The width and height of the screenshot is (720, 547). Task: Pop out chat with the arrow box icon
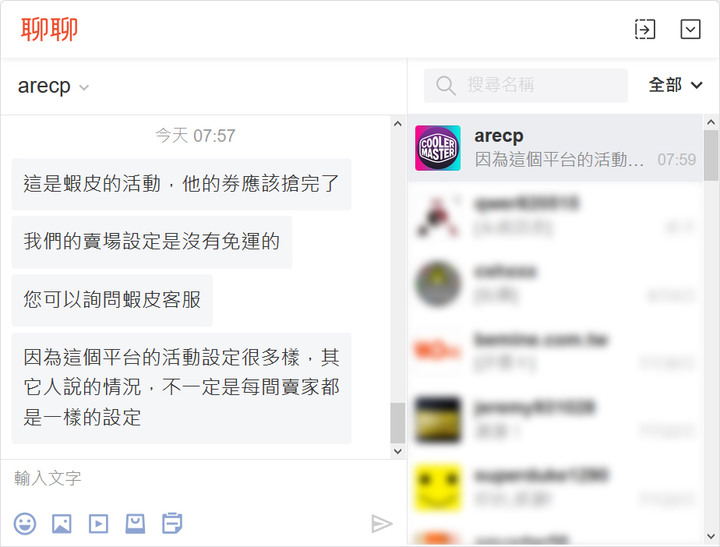click(645, 29)
